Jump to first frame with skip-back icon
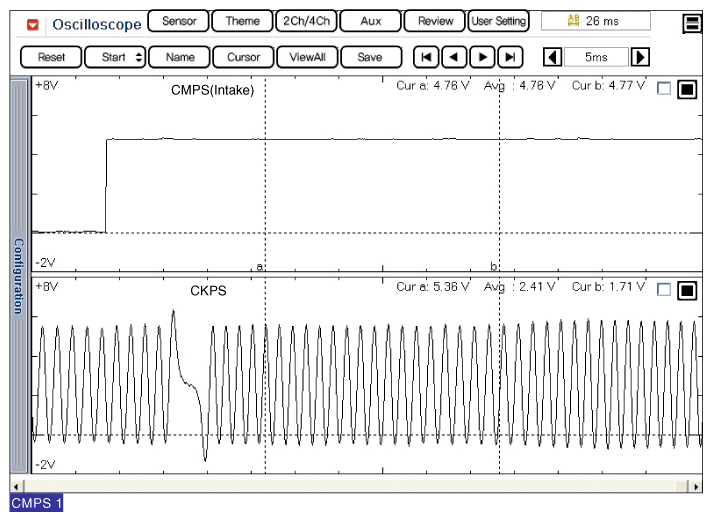This screenshot has width=712, height=521. (426, 58)
